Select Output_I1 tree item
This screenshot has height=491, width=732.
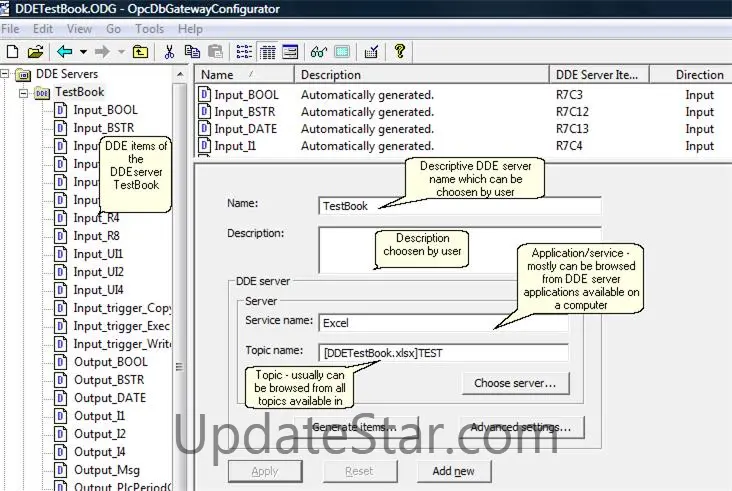[x=99, y=416]
